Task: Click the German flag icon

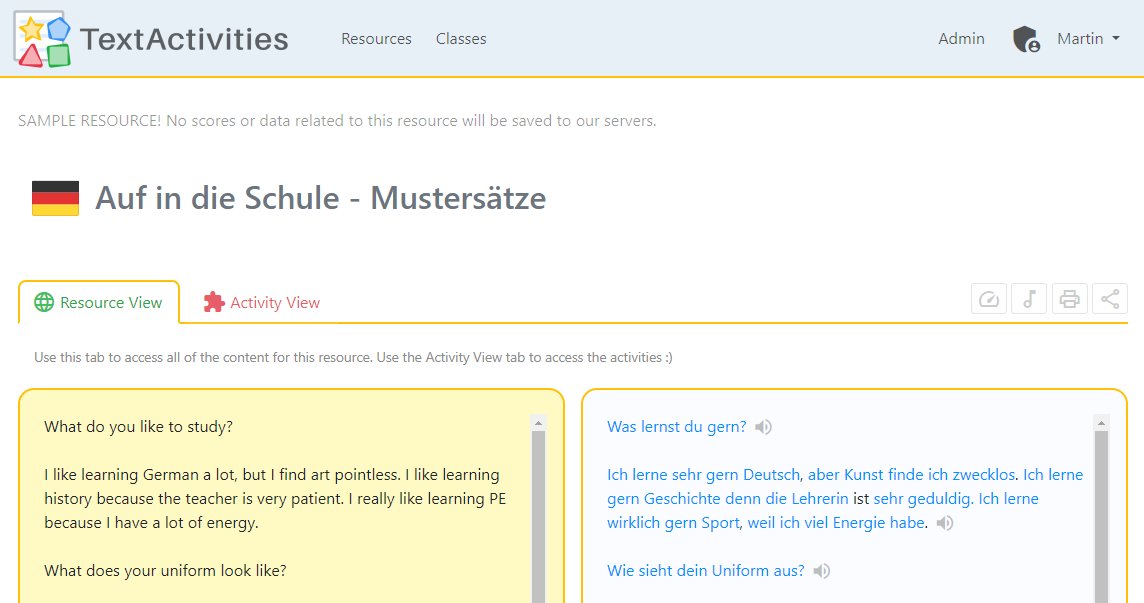Action: tap(55, 199)
